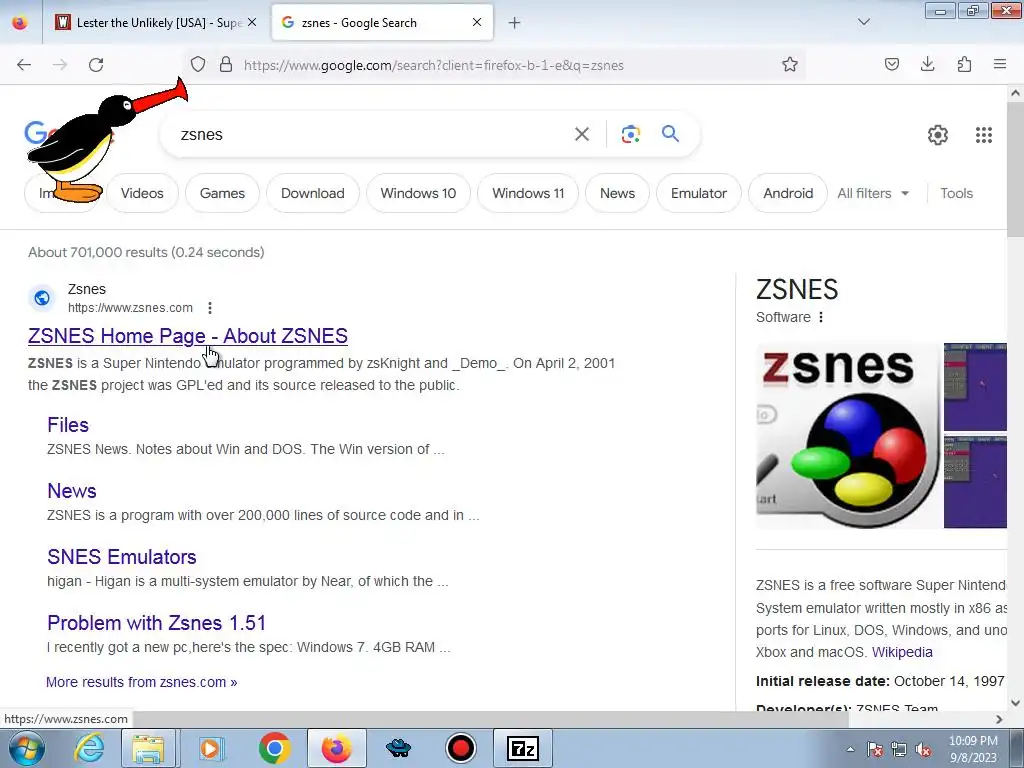This screenshot has width=1024, height=768.
Task: Open ZSNES Home Page - About ZSNES link
Action: (187, 336)
